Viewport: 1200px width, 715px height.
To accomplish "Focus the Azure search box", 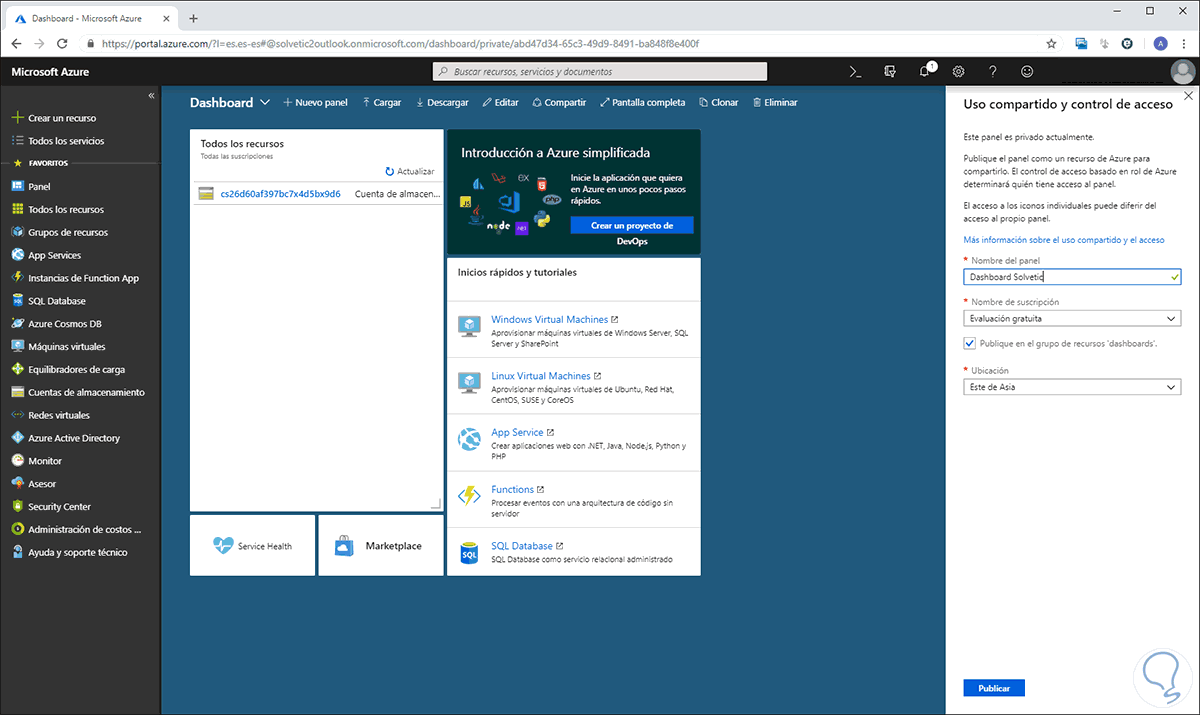I will pos(600,72).
